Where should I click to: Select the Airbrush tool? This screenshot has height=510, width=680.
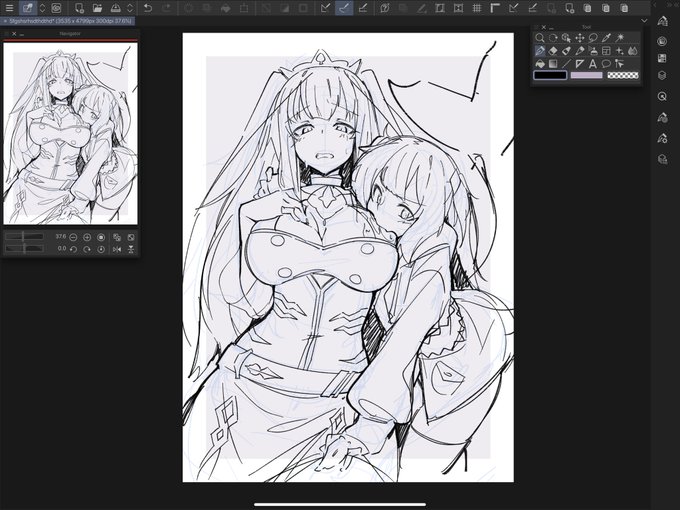593,51
